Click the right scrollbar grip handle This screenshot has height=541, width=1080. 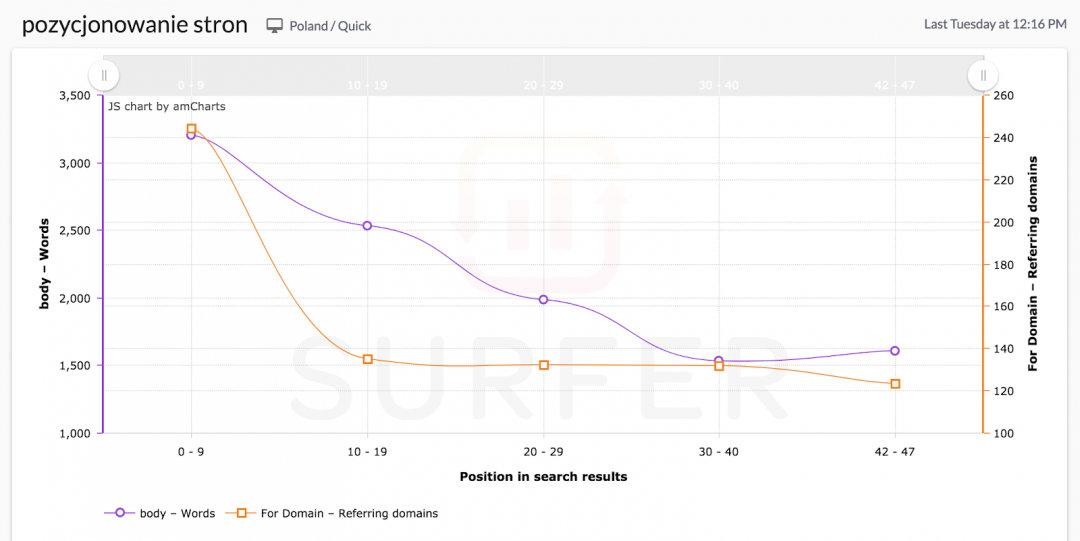[983, 75]
